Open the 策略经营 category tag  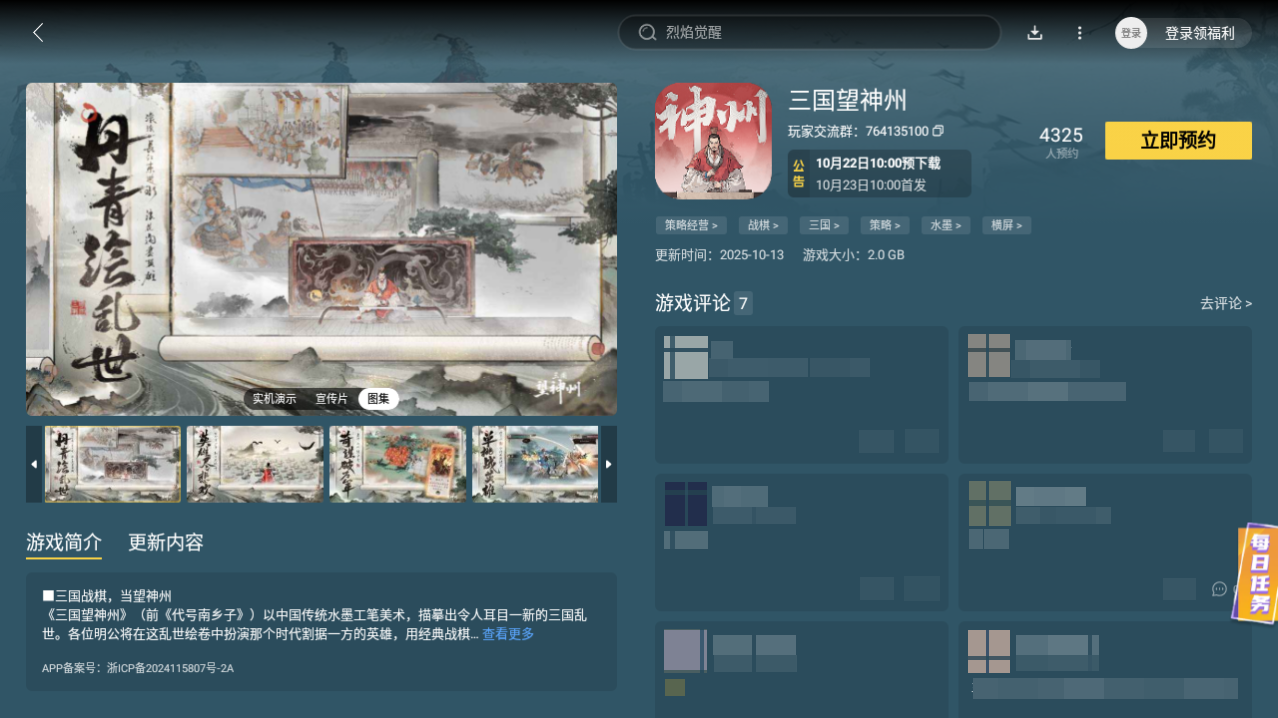point(690,225)
